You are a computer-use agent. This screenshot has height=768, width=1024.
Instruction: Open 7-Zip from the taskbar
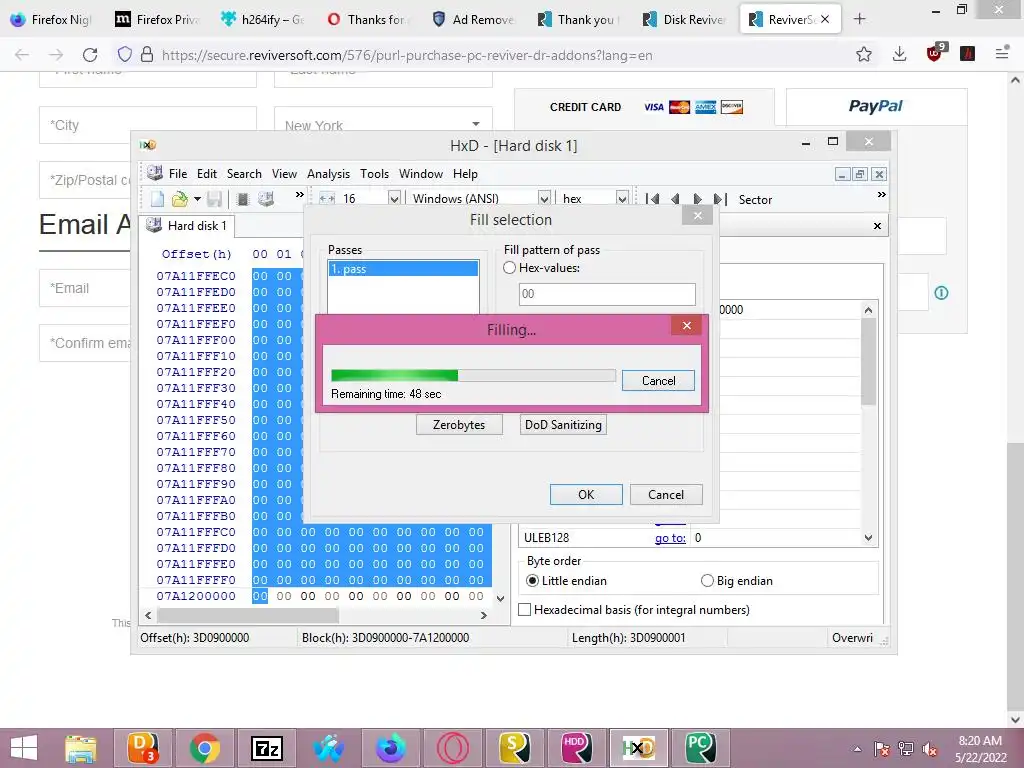click(x=266, y=748)
